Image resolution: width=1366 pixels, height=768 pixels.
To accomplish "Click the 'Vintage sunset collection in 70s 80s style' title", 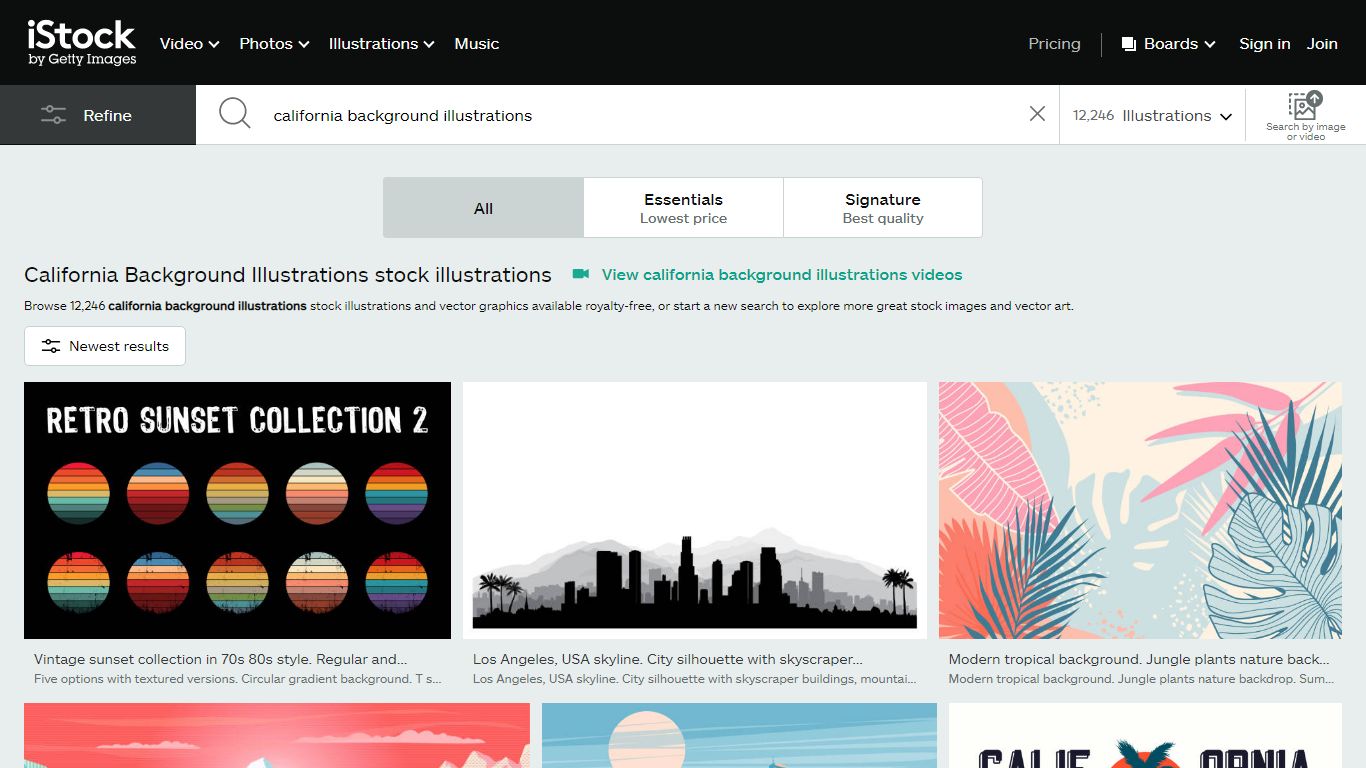I will 221,660.
